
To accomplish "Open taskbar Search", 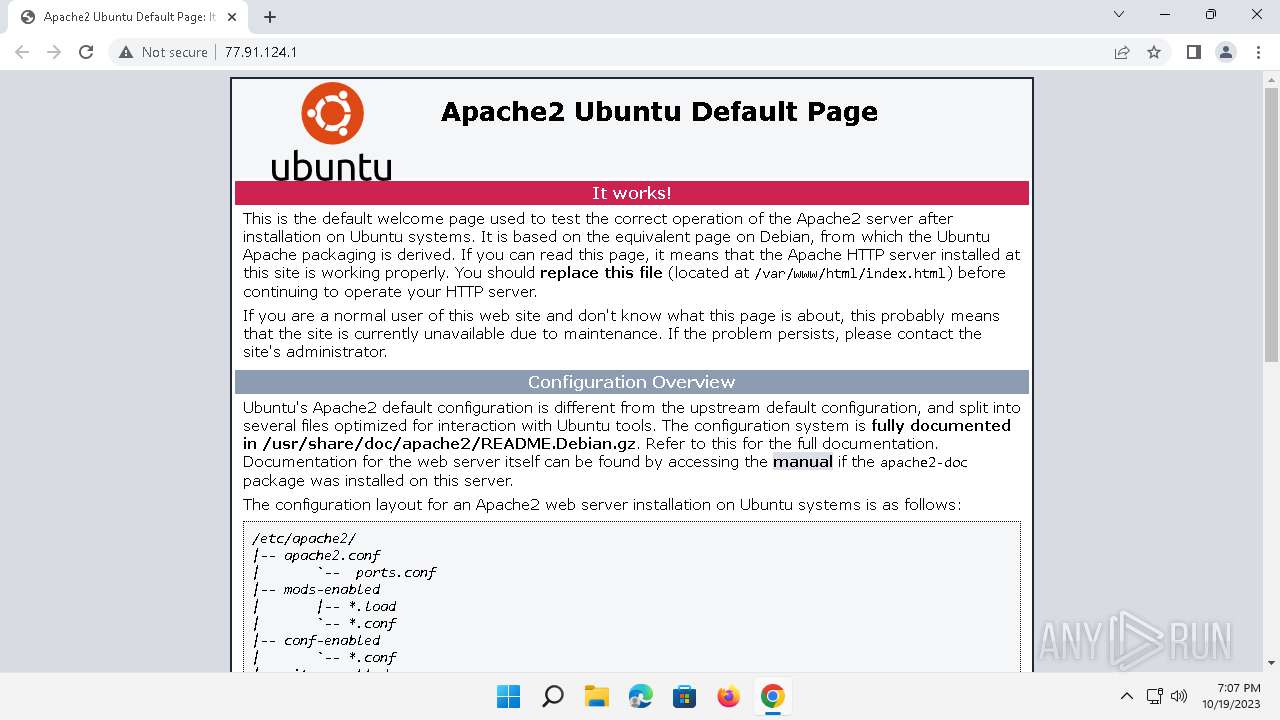I will coord(552,696).
